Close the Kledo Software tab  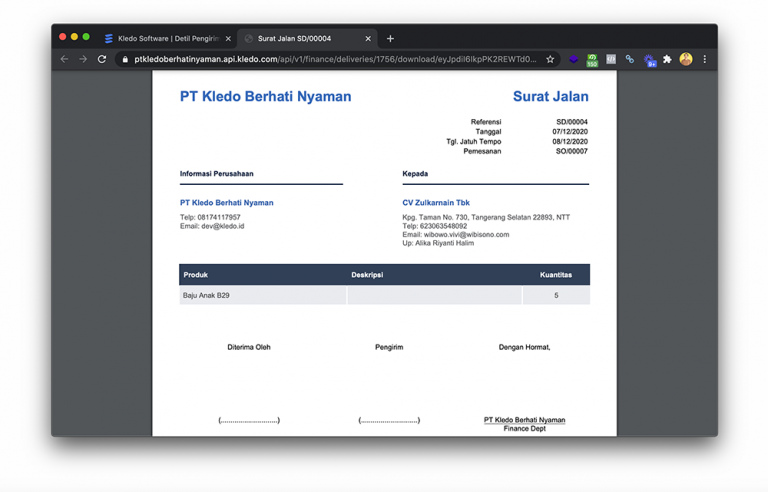coord(228,39)
